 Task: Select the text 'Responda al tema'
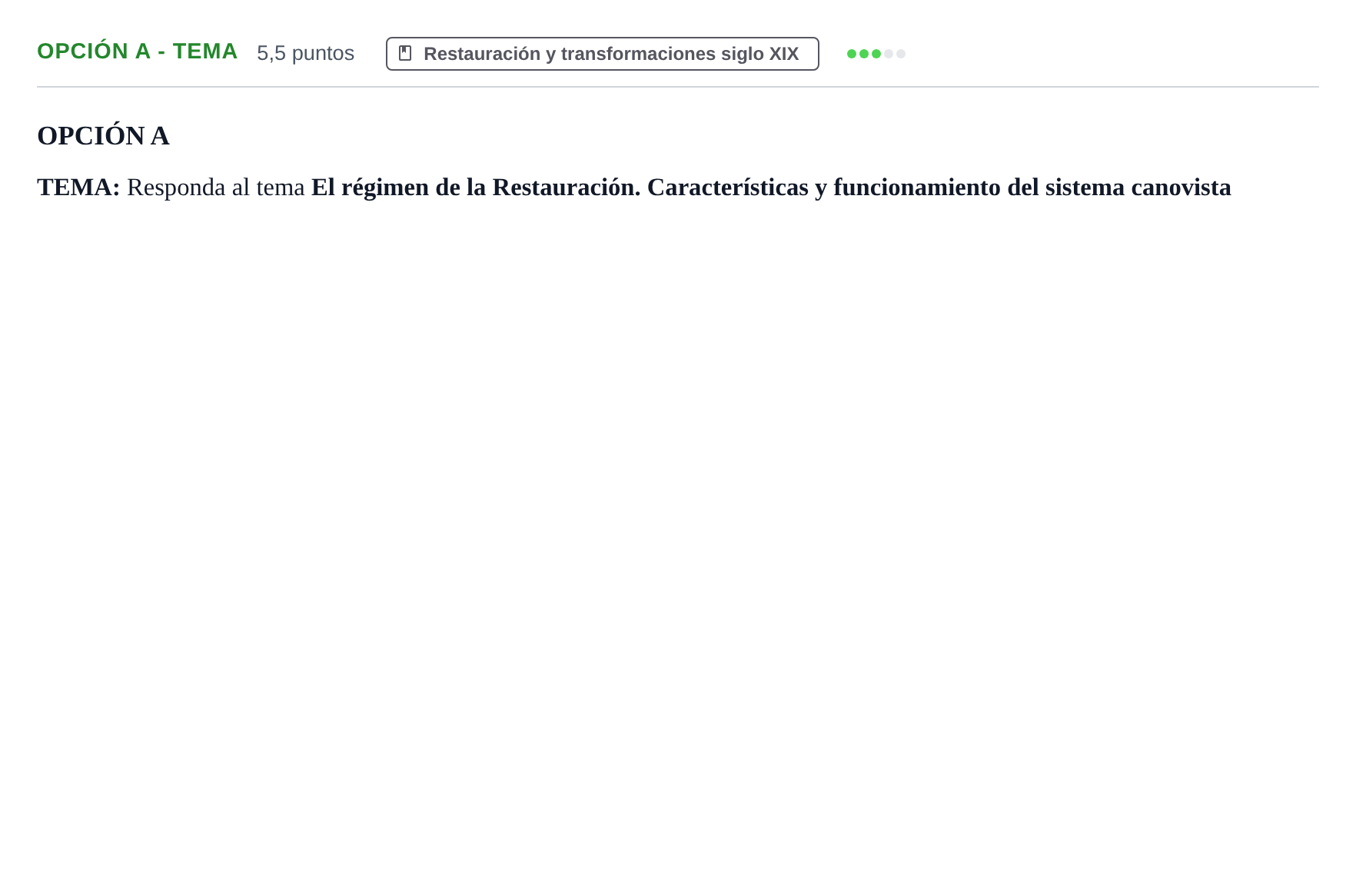pos(216,187)
